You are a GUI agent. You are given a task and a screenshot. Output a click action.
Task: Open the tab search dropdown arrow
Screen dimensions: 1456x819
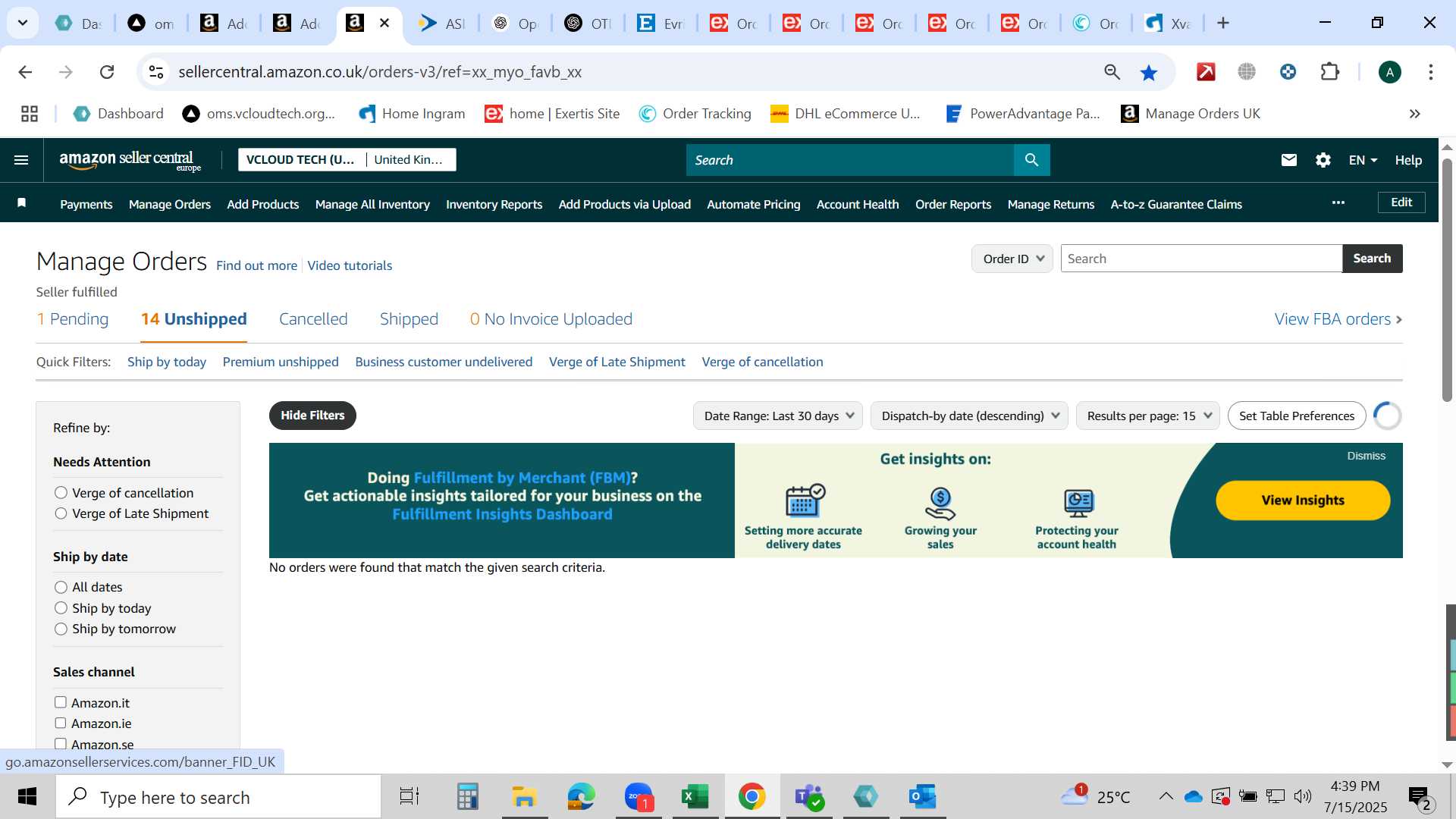click(23, 23)
